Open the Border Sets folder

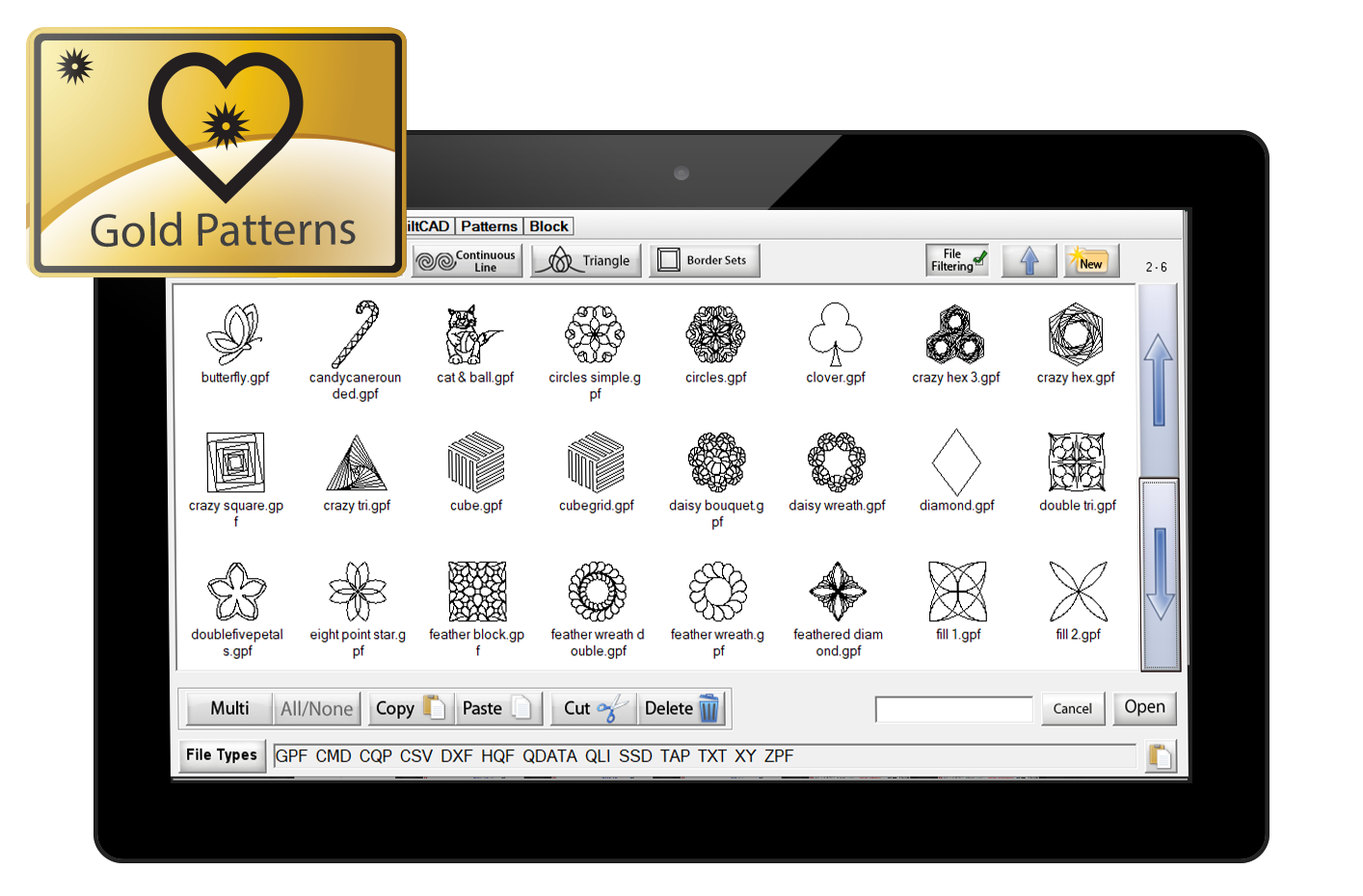(705, 261)
